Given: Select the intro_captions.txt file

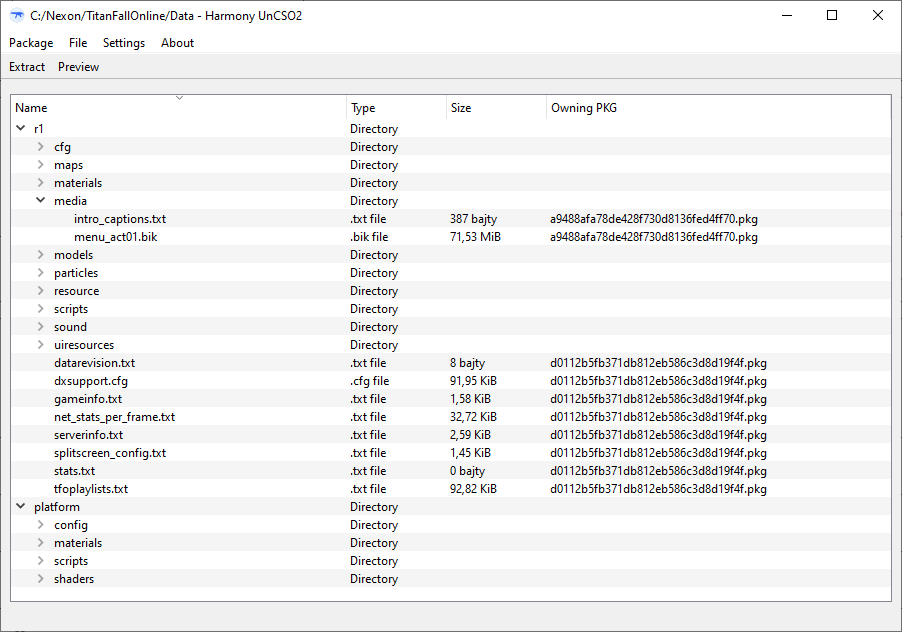Looking at the screenshot, I should click(120, 218).
